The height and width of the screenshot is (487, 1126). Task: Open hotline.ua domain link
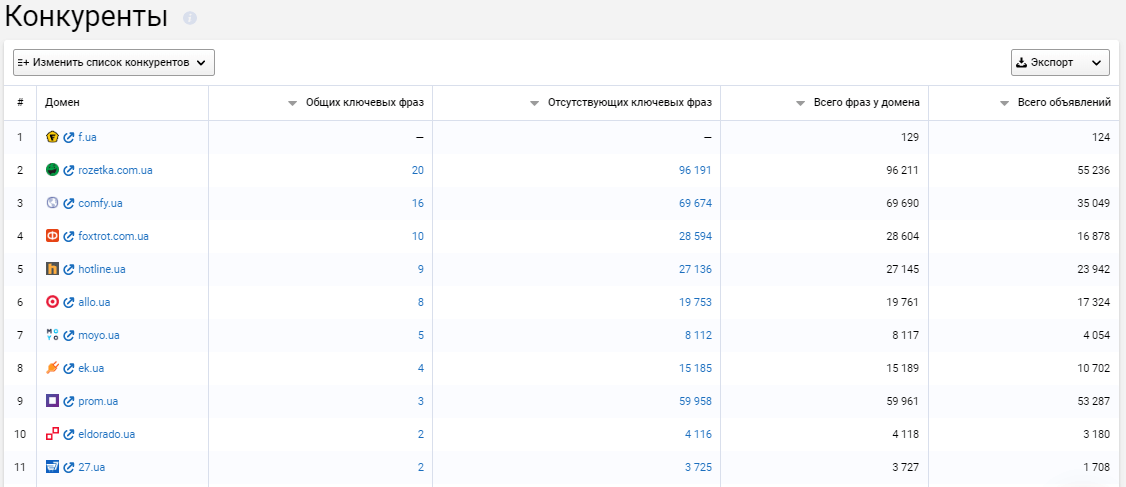[x=102, y=269]
